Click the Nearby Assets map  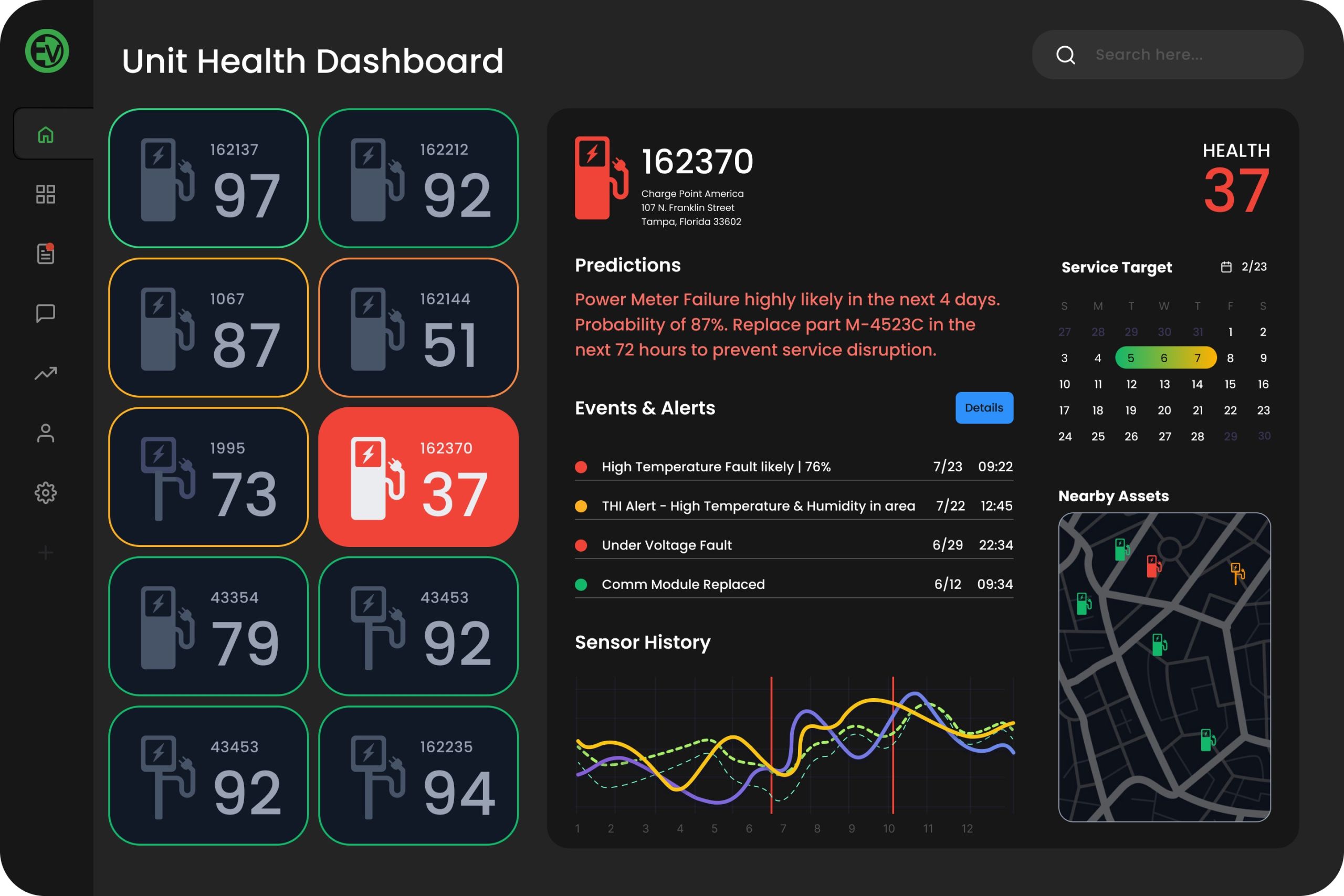(1164, 667)
